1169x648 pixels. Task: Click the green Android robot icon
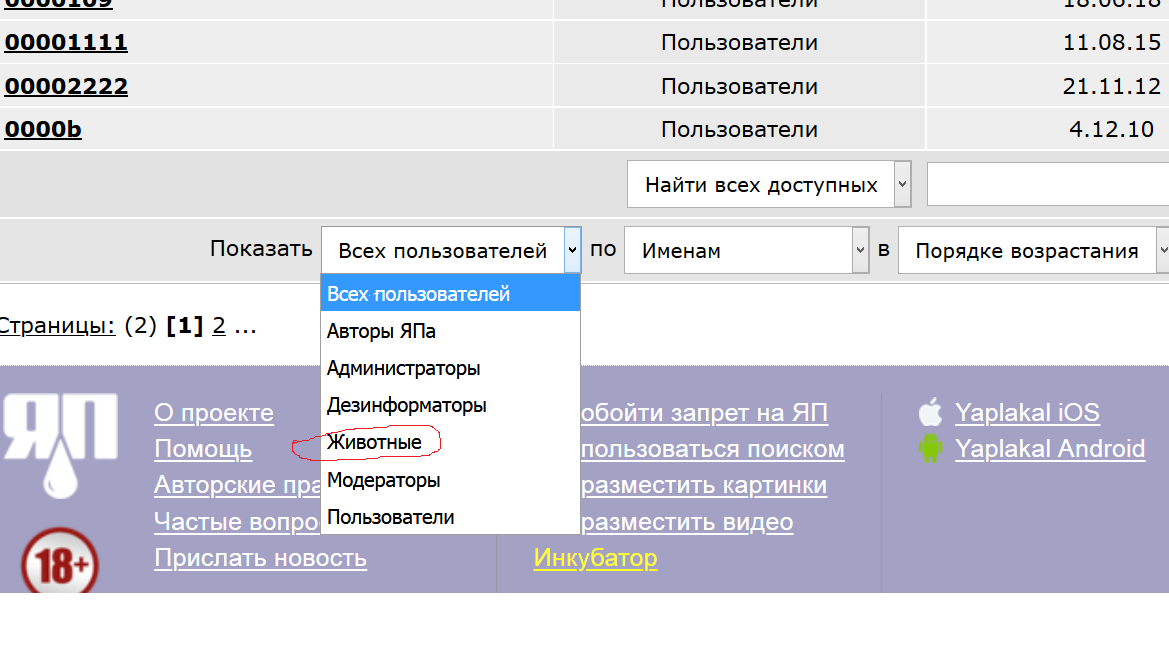click(930, 449)
